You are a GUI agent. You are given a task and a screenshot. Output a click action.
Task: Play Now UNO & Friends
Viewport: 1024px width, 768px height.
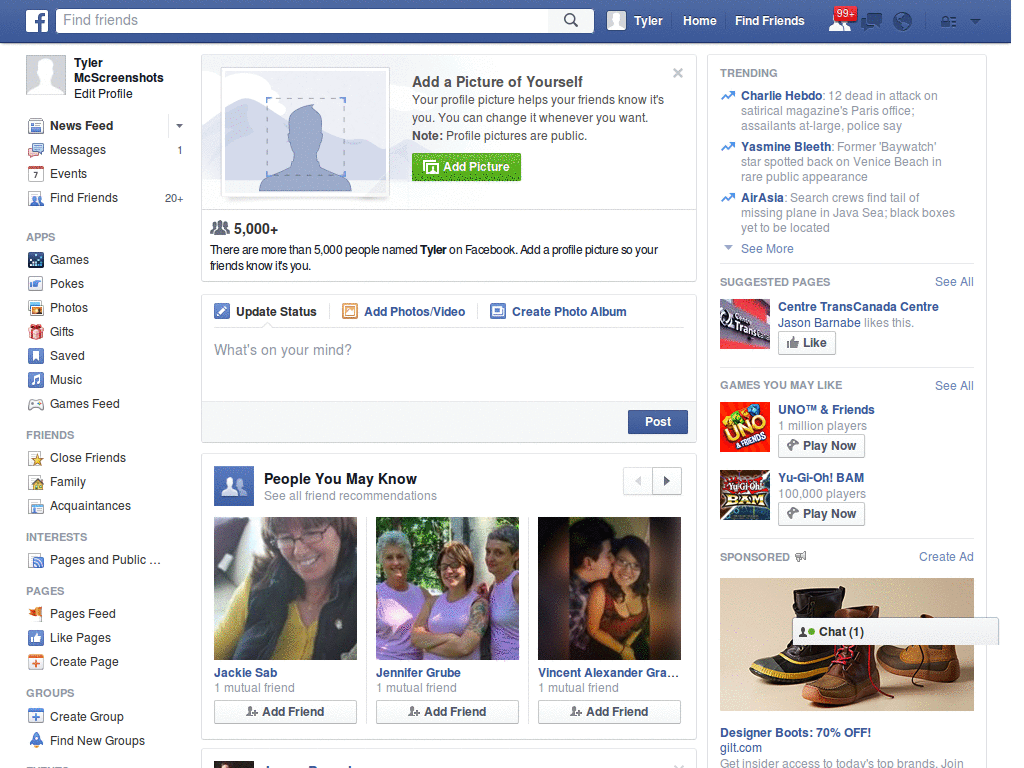[822, 446]
